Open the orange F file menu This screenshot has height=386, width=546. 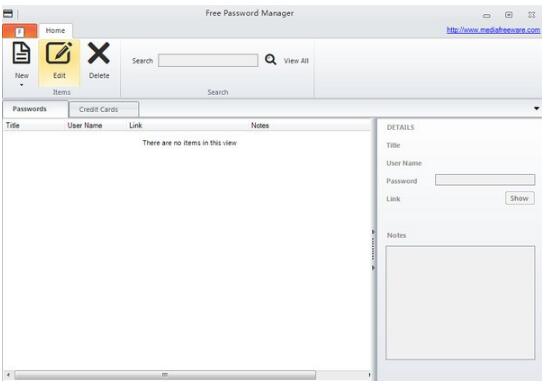pos(20,31)
